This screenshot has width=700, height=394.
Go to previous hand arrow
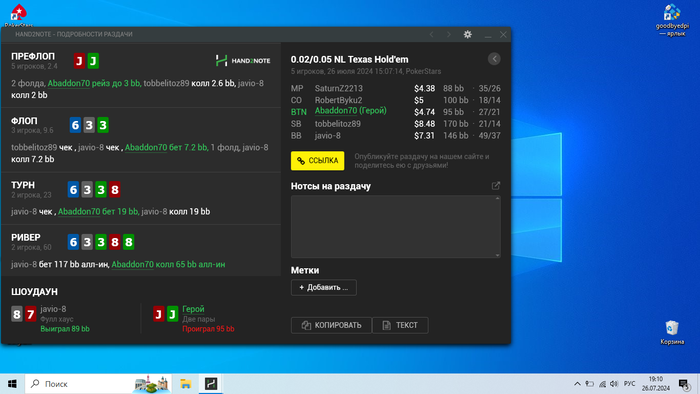pyautogui.click(x=431, y=34)
